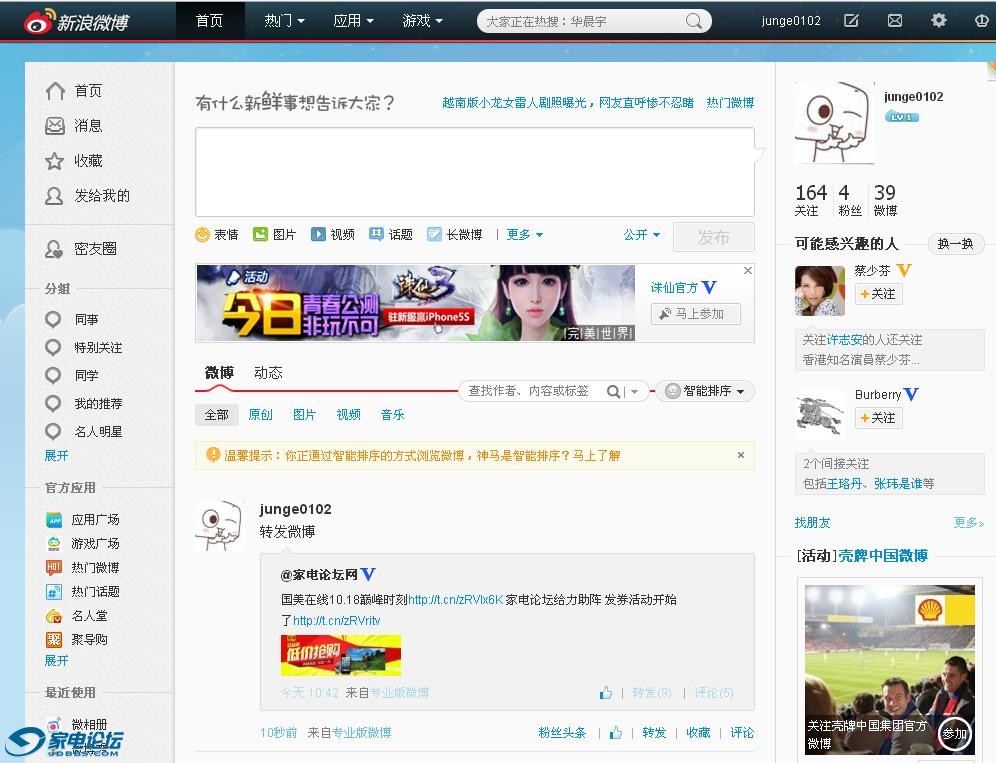The height and width of the screenshot is (763, 996).
Task: Add a video with 视频 icon
Action: click(333, 235)
